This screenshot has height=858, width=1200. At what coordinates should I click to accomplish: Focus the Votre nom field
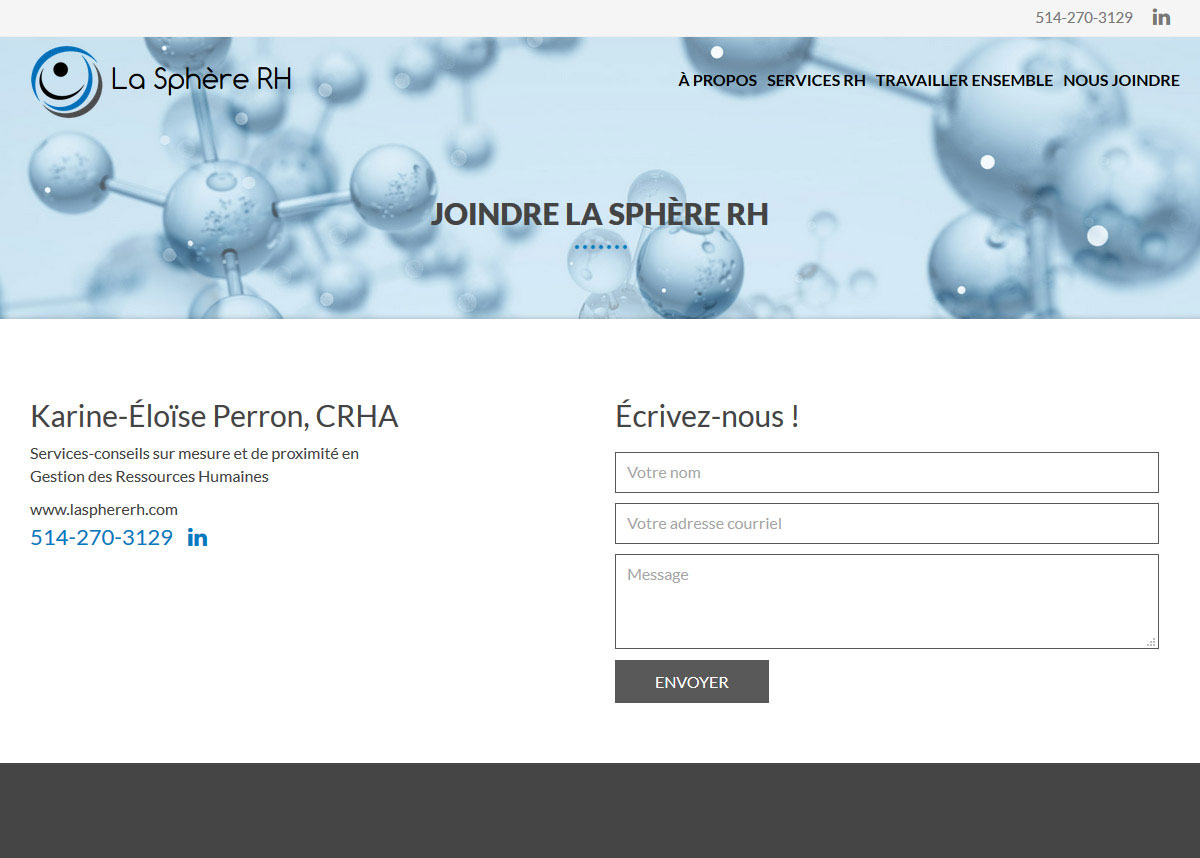[886, 473]
